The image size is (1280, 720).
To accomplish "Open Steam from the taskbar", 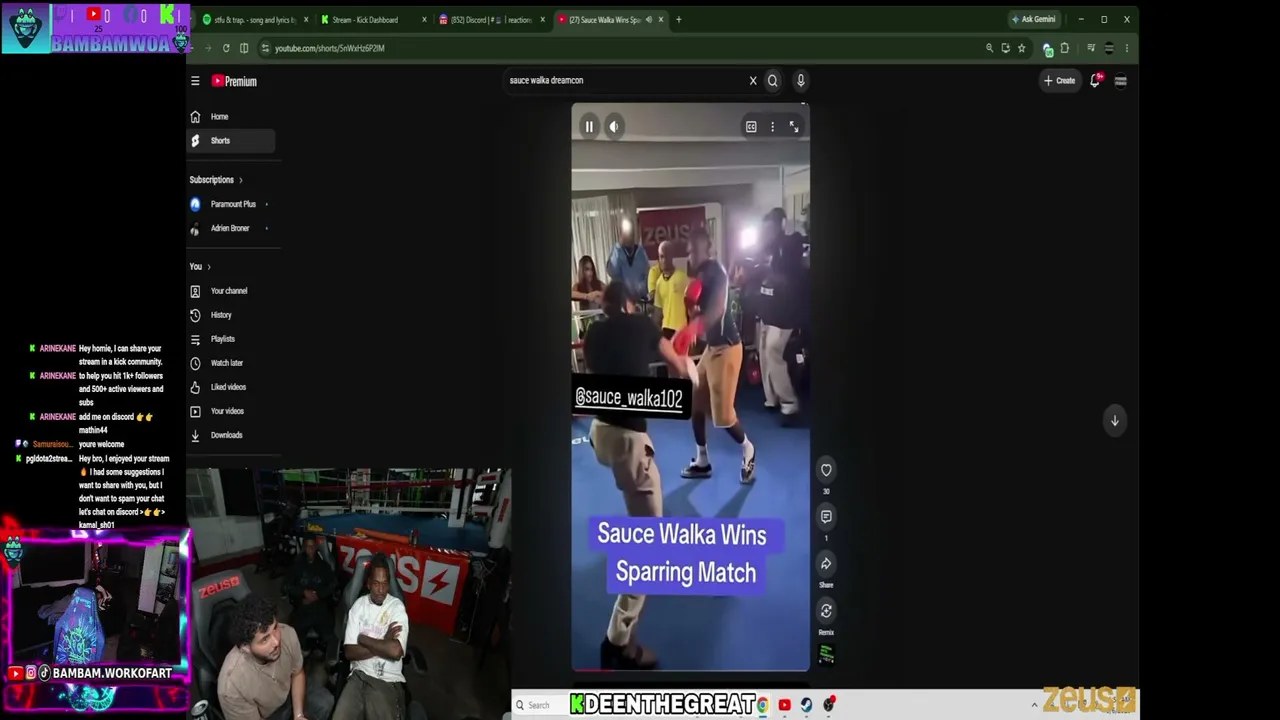I will tap(806, 705).
